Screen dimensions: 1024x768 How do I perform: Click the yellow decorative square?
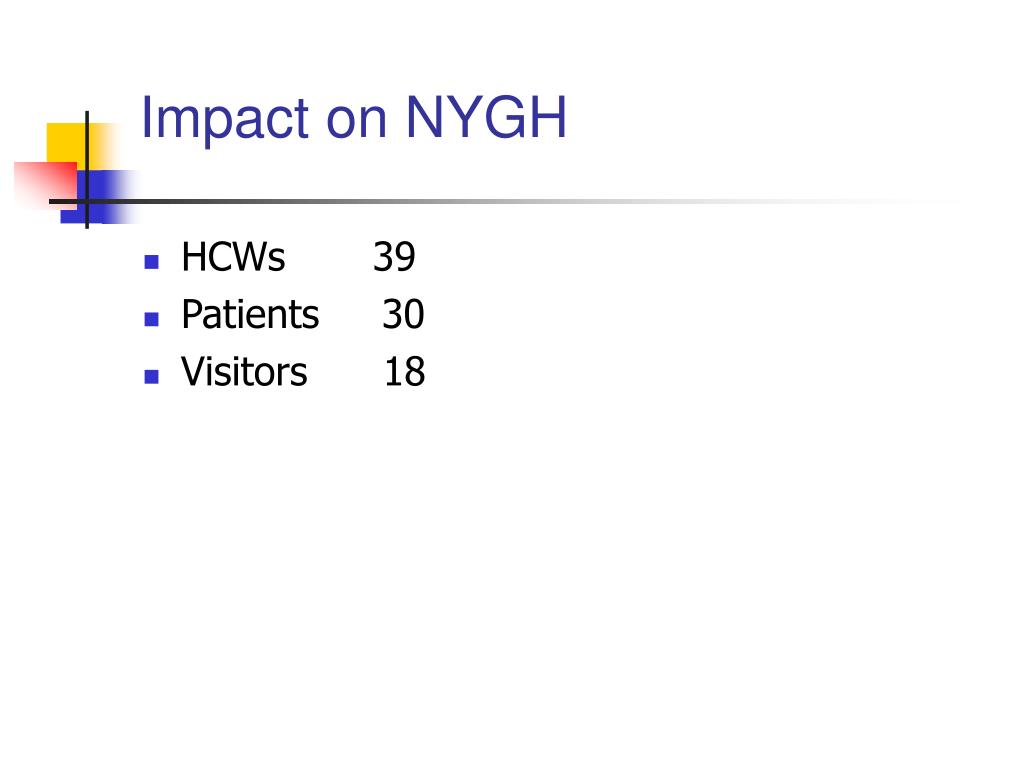72,145
